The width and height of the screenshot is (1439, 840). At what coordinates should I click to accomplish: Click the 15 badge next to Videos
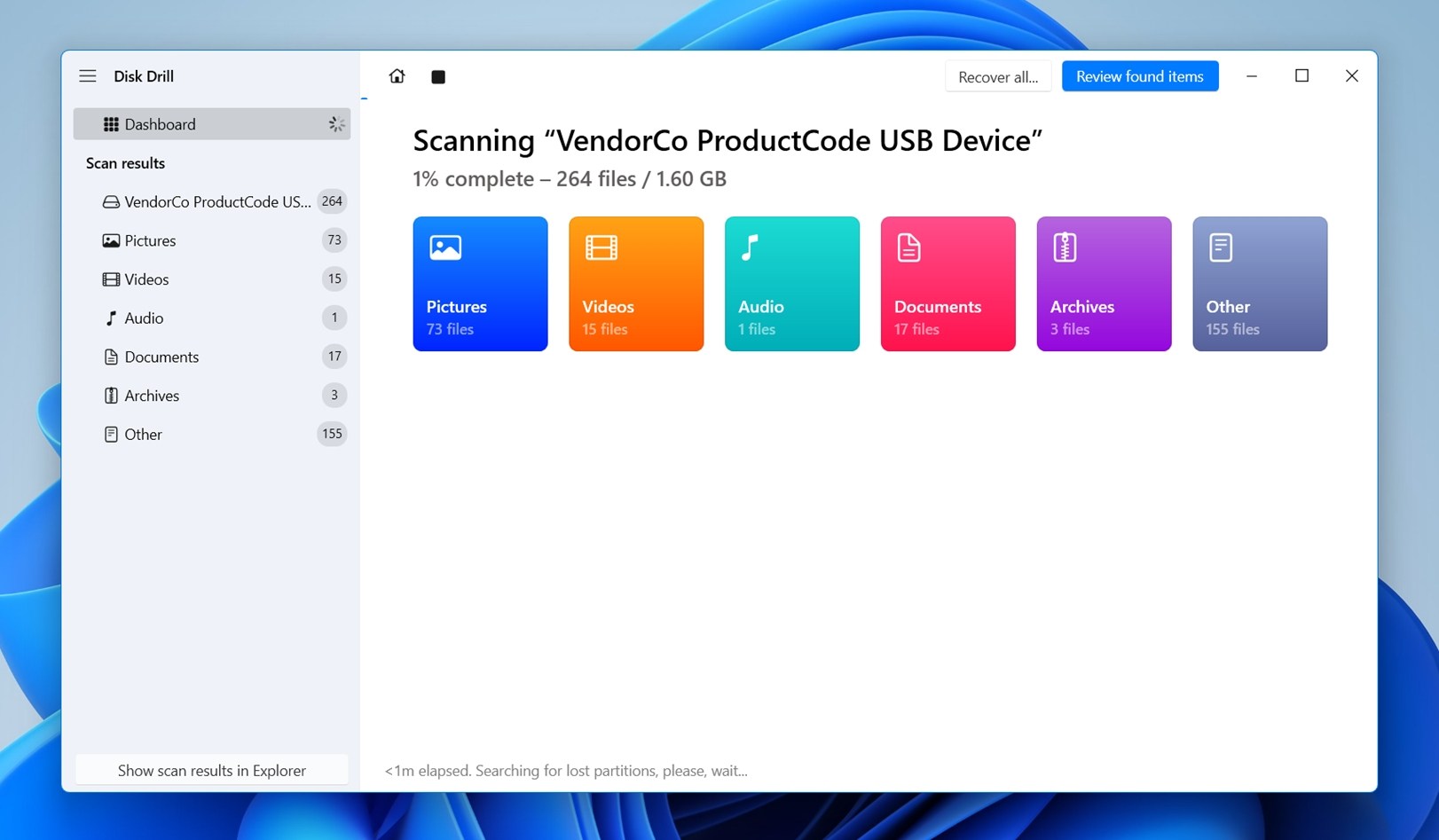(x=334, y=279)
